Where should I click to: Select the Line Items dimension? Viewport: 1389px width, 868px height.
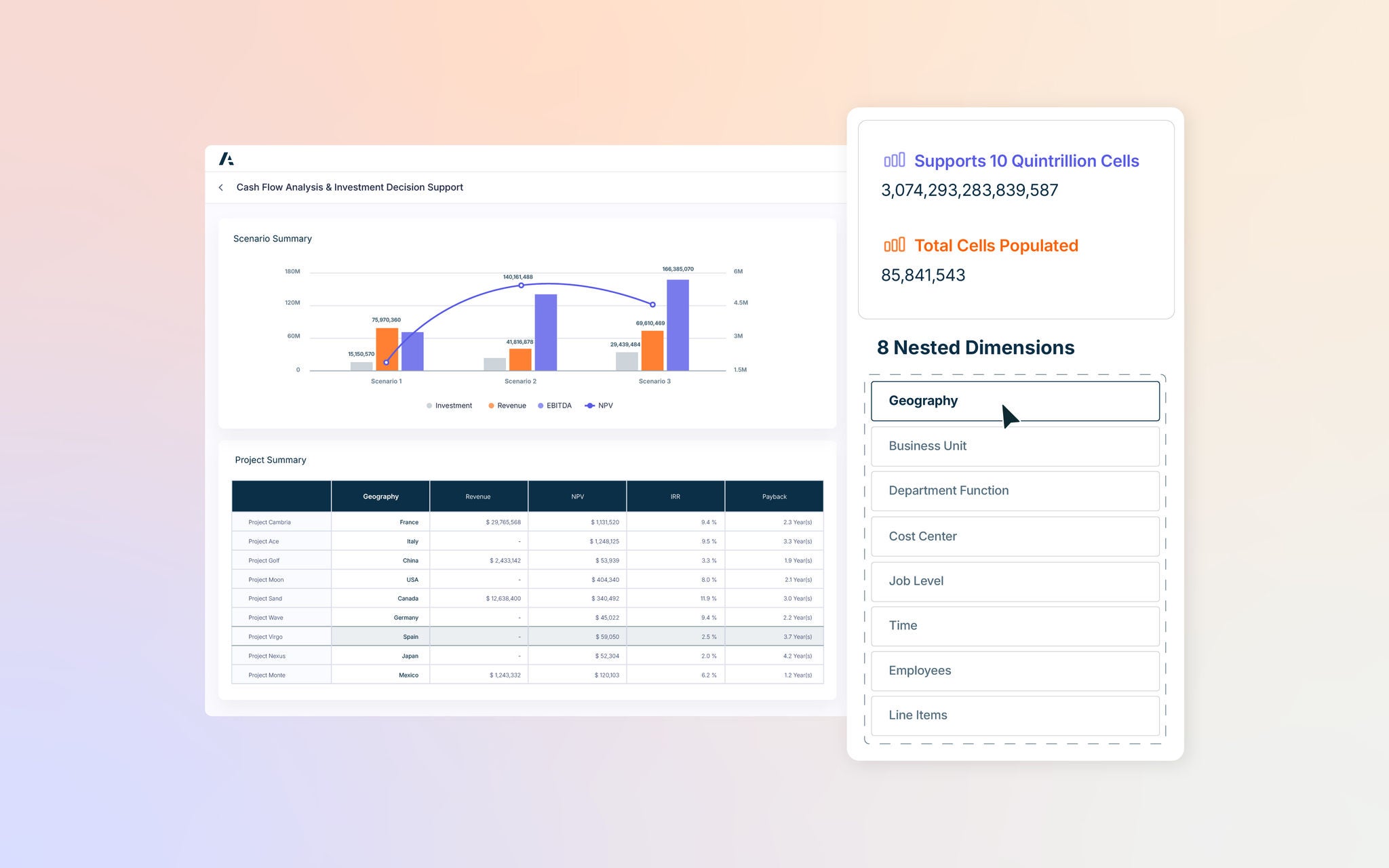coord(1015,715)
